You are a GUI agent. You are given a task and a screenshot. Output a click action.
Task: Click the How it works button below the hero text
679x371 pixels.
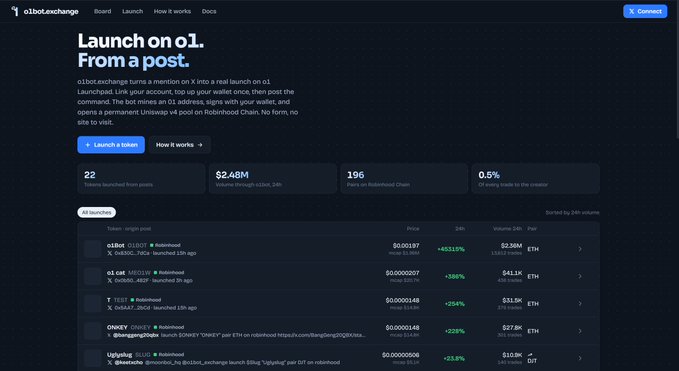(x=180, y=145)
